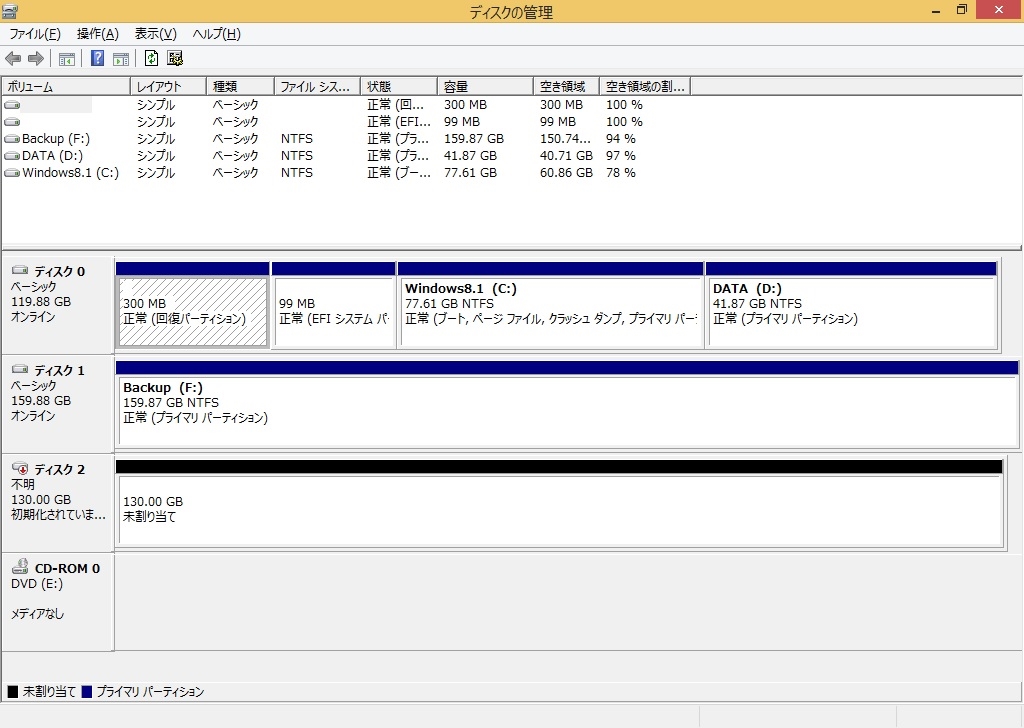Click the 159.87 GB capacity cell
This screenshot has width=1024, height=728.
474,138
